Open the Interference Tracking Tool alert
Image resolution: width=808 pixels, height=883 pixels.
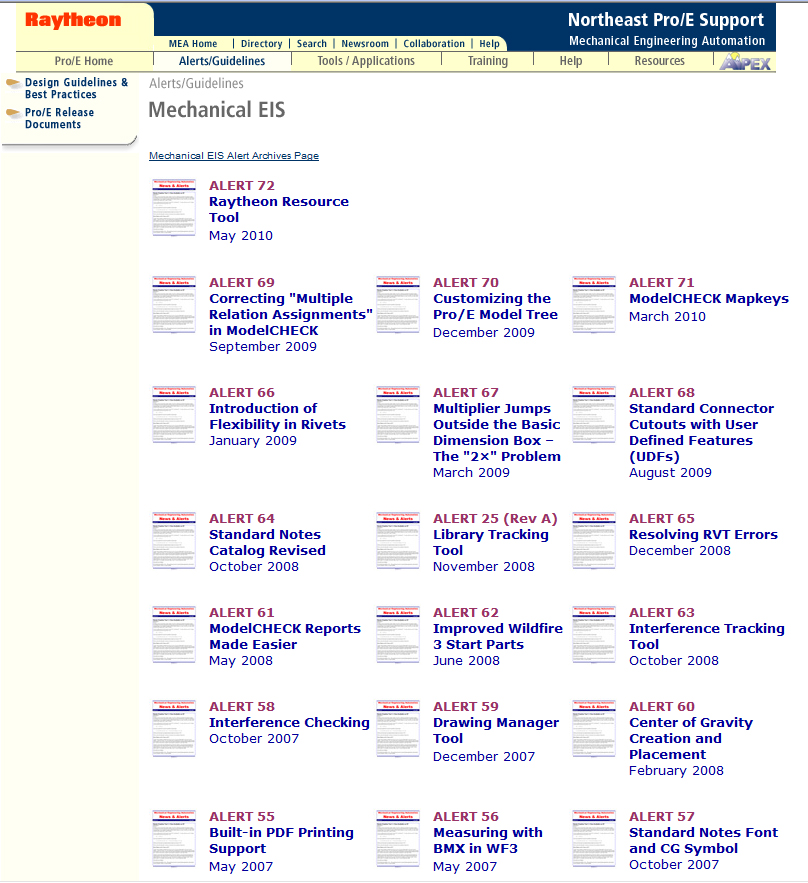click(x=707, y=636)
